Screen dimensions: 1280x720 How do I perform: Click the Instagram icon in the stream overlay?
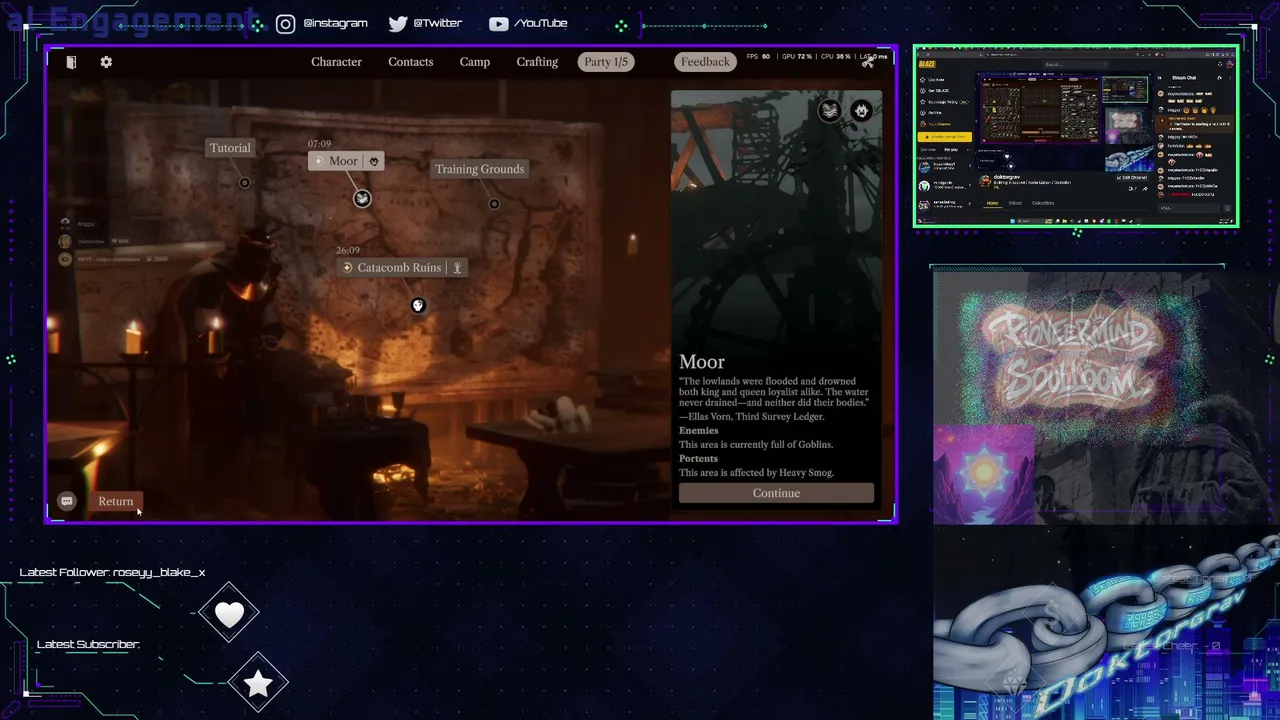(x=285, y=24)
